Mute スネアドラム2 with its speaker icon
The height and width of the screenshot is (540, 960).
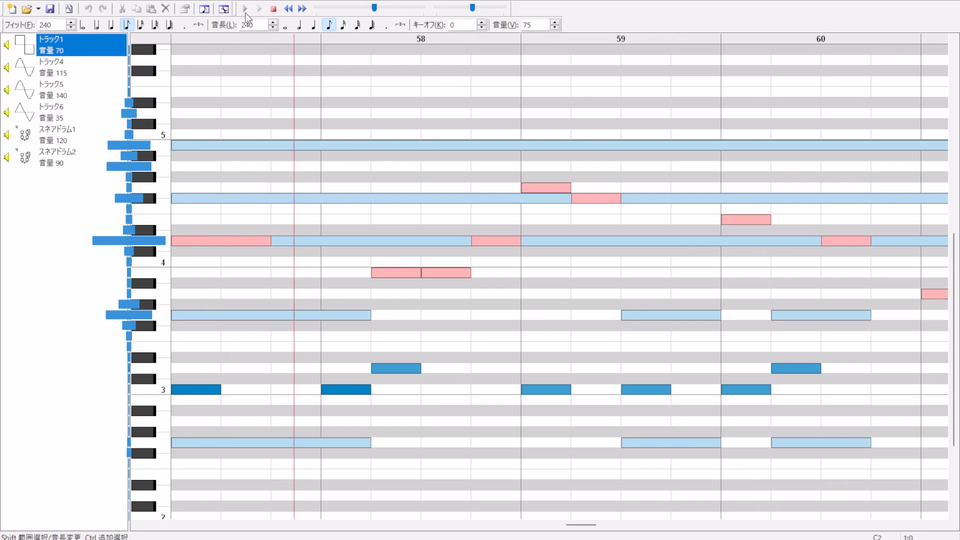click(7, 157)
